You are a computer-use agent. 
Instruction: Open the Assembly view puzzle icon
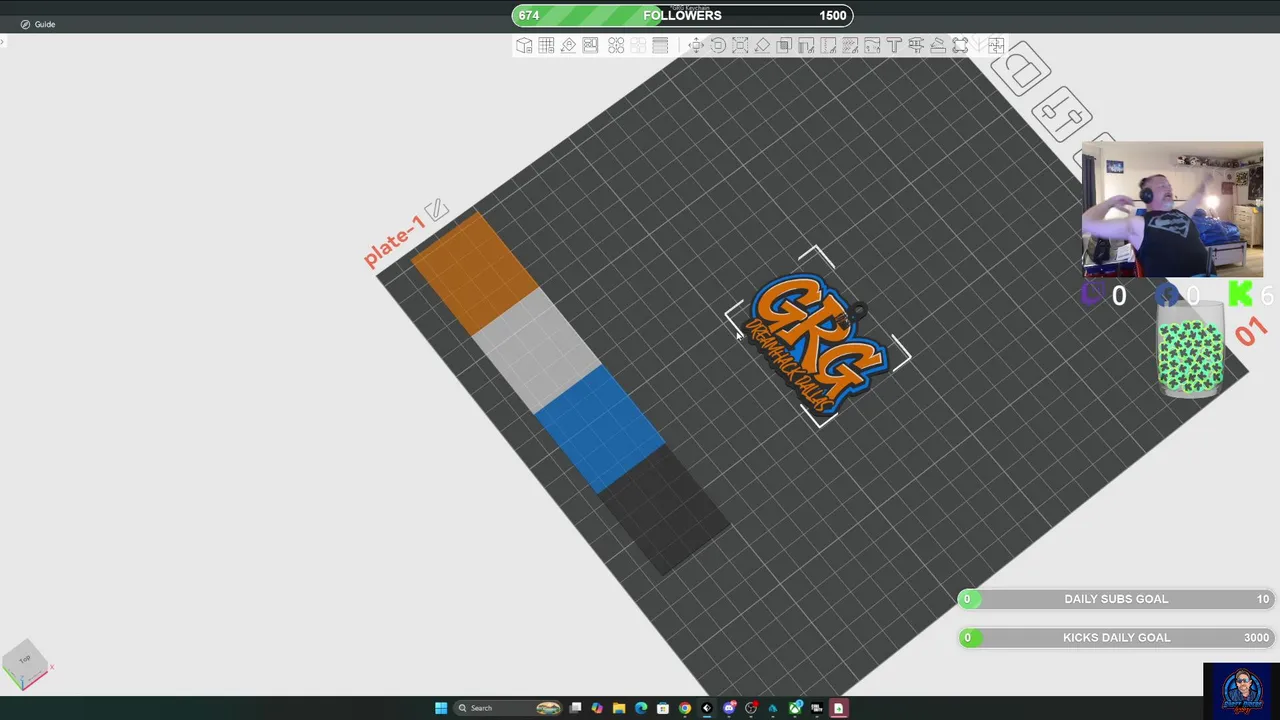pos(996,45)
